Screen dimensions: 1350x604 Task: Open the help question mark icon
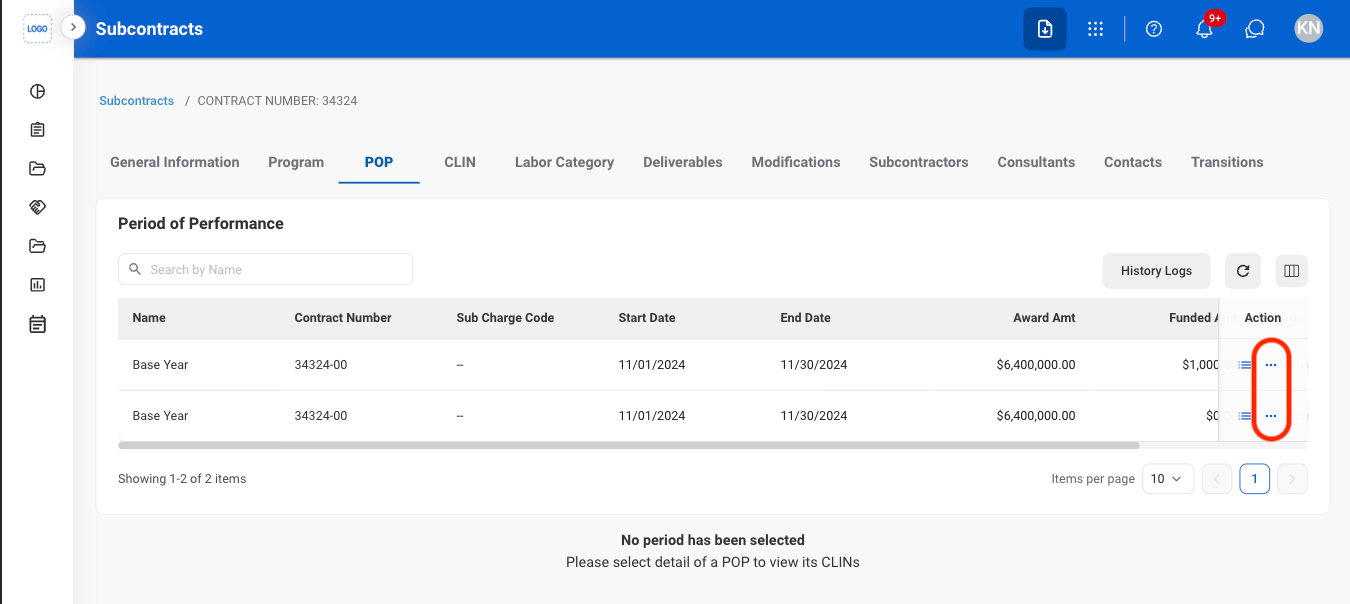click(x=1154, y=29)
